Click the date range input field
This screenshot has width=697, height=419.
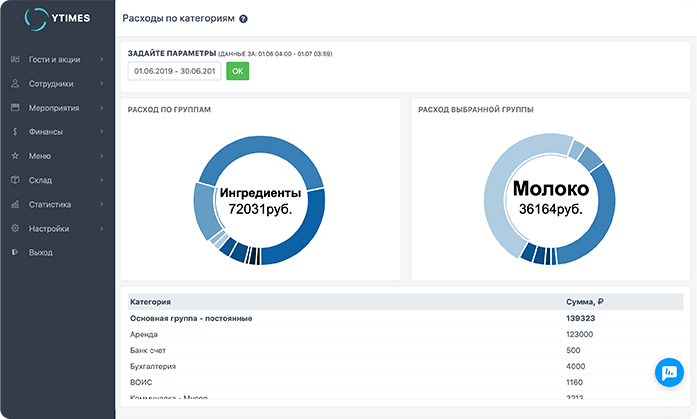click(174, 71)
